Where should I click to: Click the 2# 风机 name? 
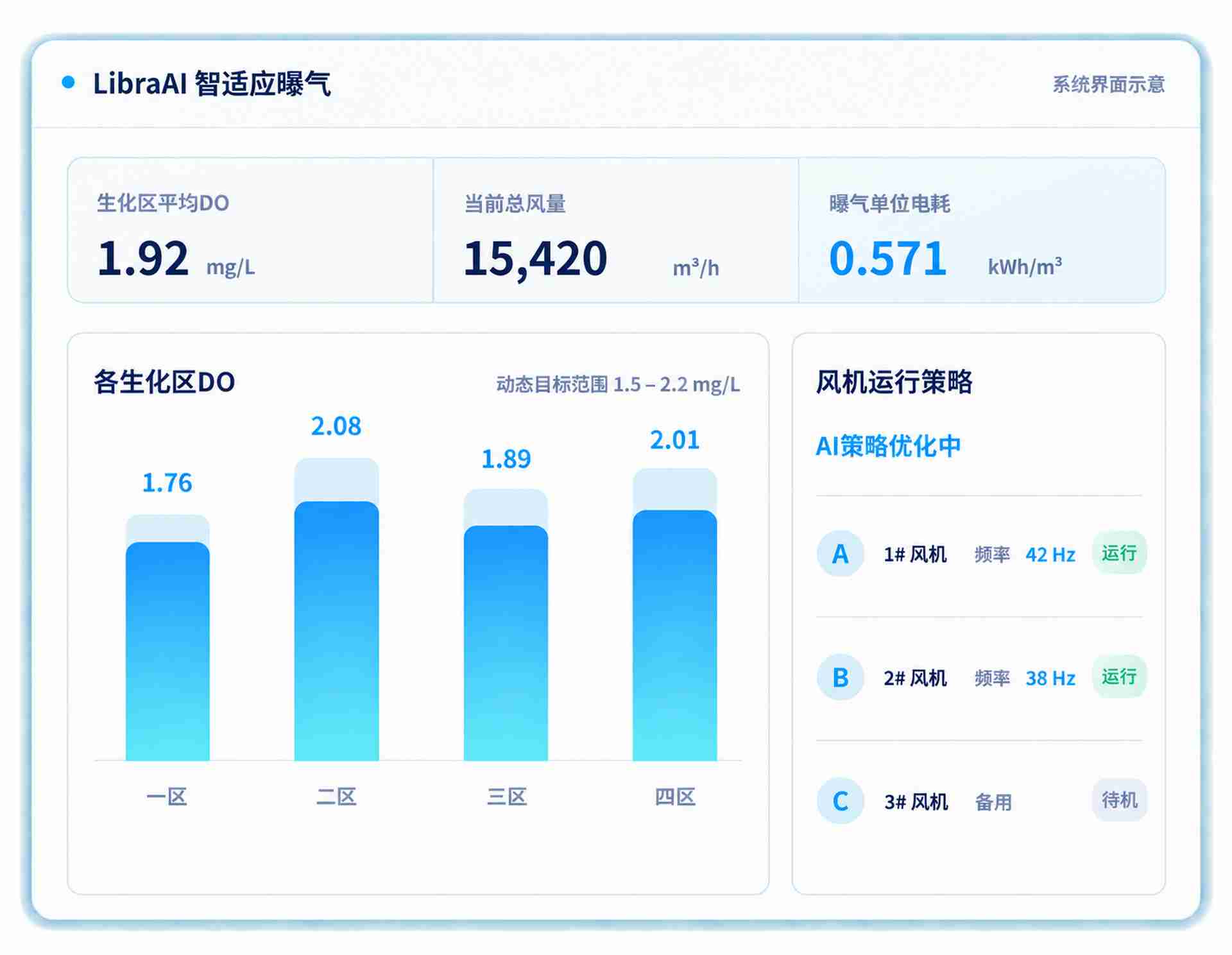click(x=915, y=678)
